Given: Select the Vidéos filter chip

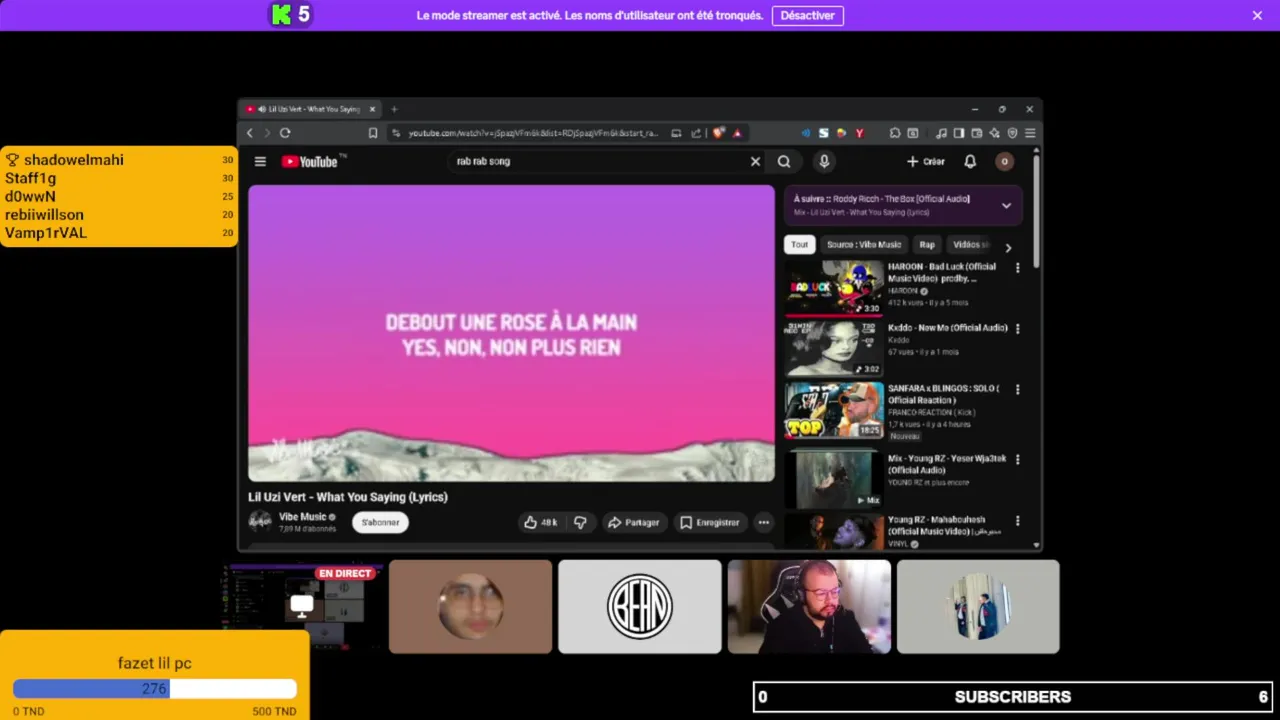Looking at the screenshot, I should (970, 245).
